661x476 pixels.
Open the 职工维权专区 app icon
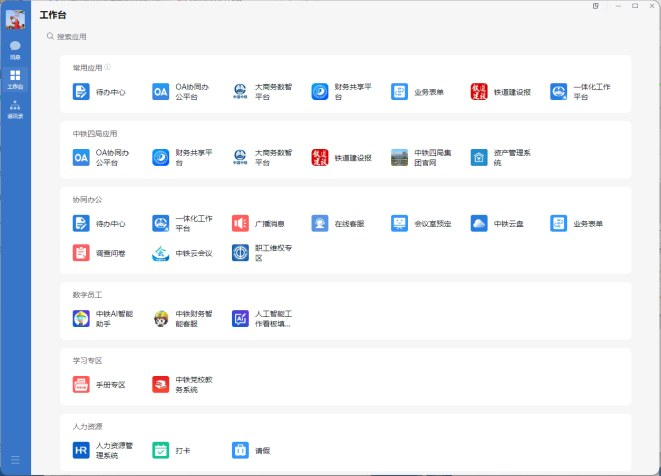click(240, 253)
